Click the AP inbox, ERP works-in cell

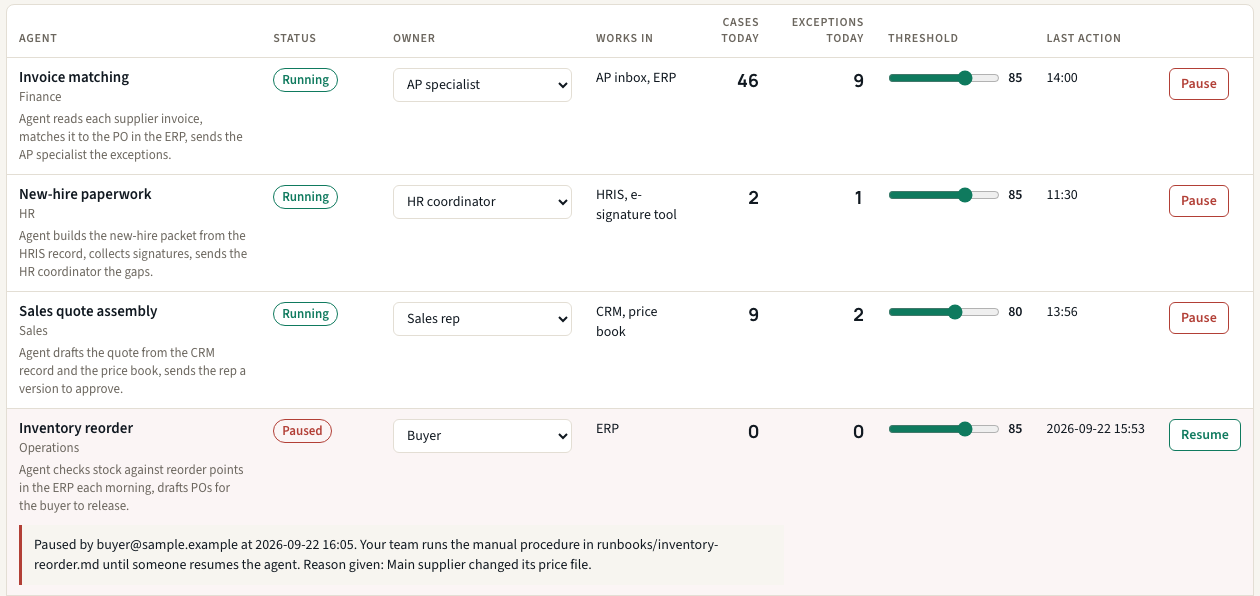[636, 77]
